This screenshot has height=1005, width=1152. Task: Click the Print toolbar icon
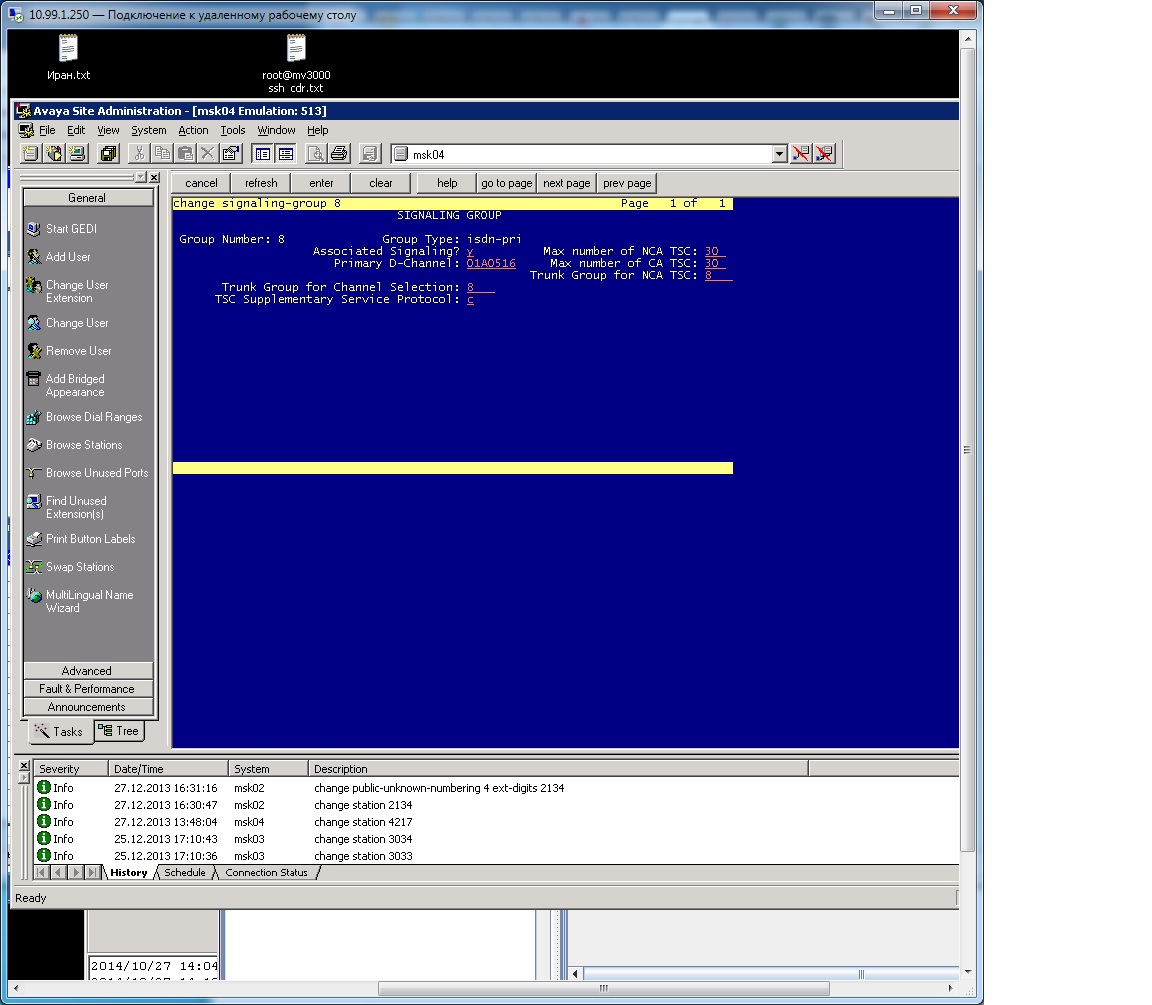[x=339, y=154]
